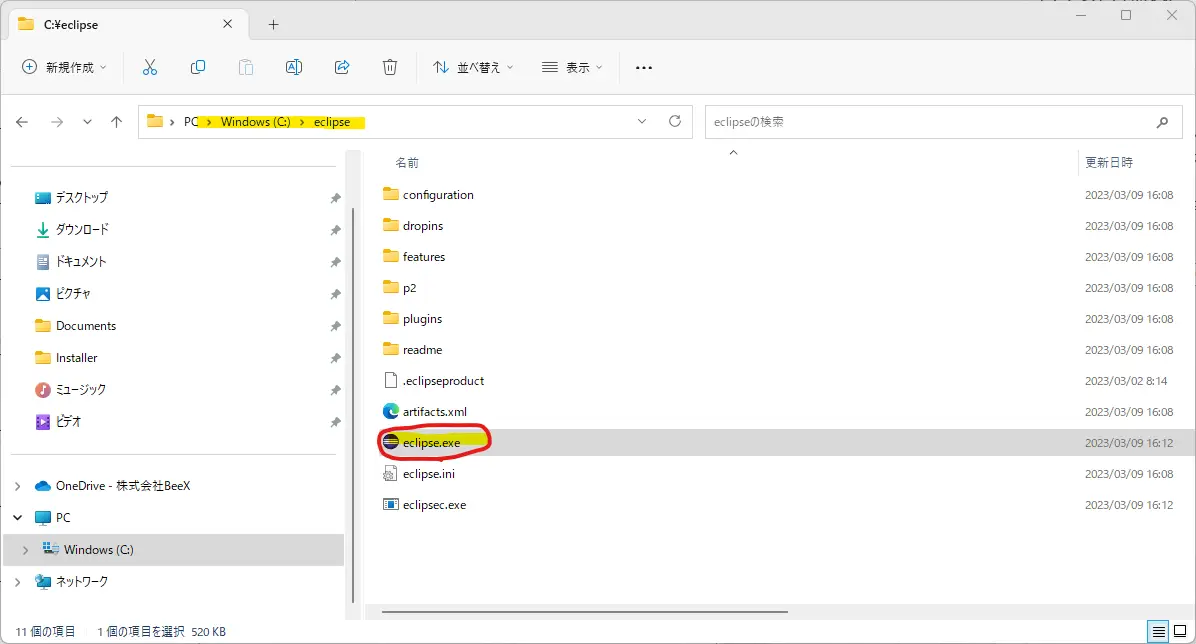Open recent locations dropdown chevron
This screenshot has width=1196, height=644.
(x=87, y=122)
